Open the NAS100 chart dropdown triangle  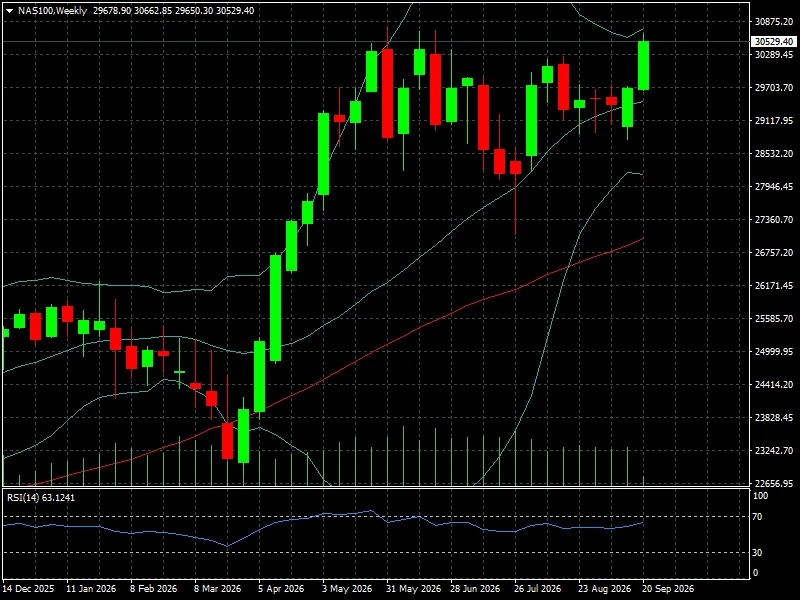click(x=9, y=11)
